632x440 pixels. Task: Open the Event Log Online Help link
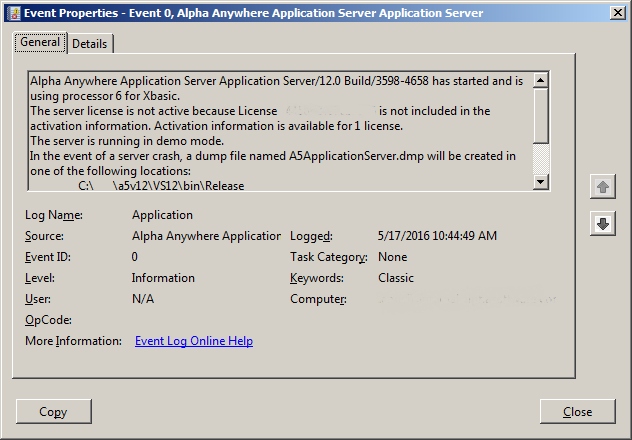194,341
